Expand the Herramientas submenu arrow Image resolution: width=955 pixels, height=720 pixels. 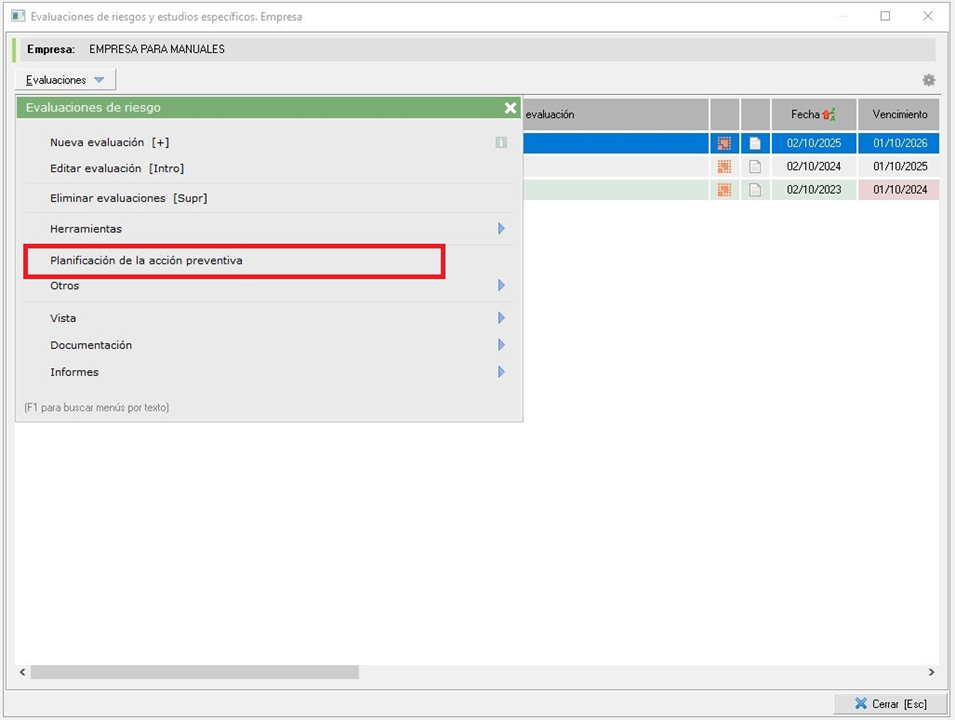[x=501, y=229]
